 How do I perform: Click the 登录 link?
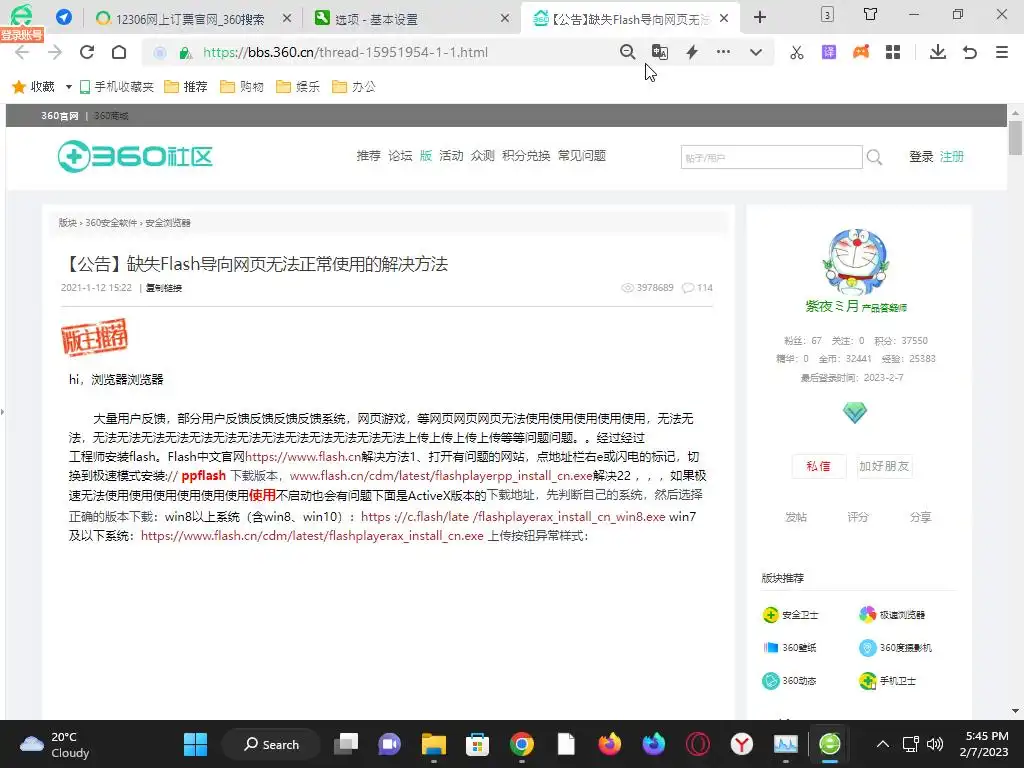[921, 157]
